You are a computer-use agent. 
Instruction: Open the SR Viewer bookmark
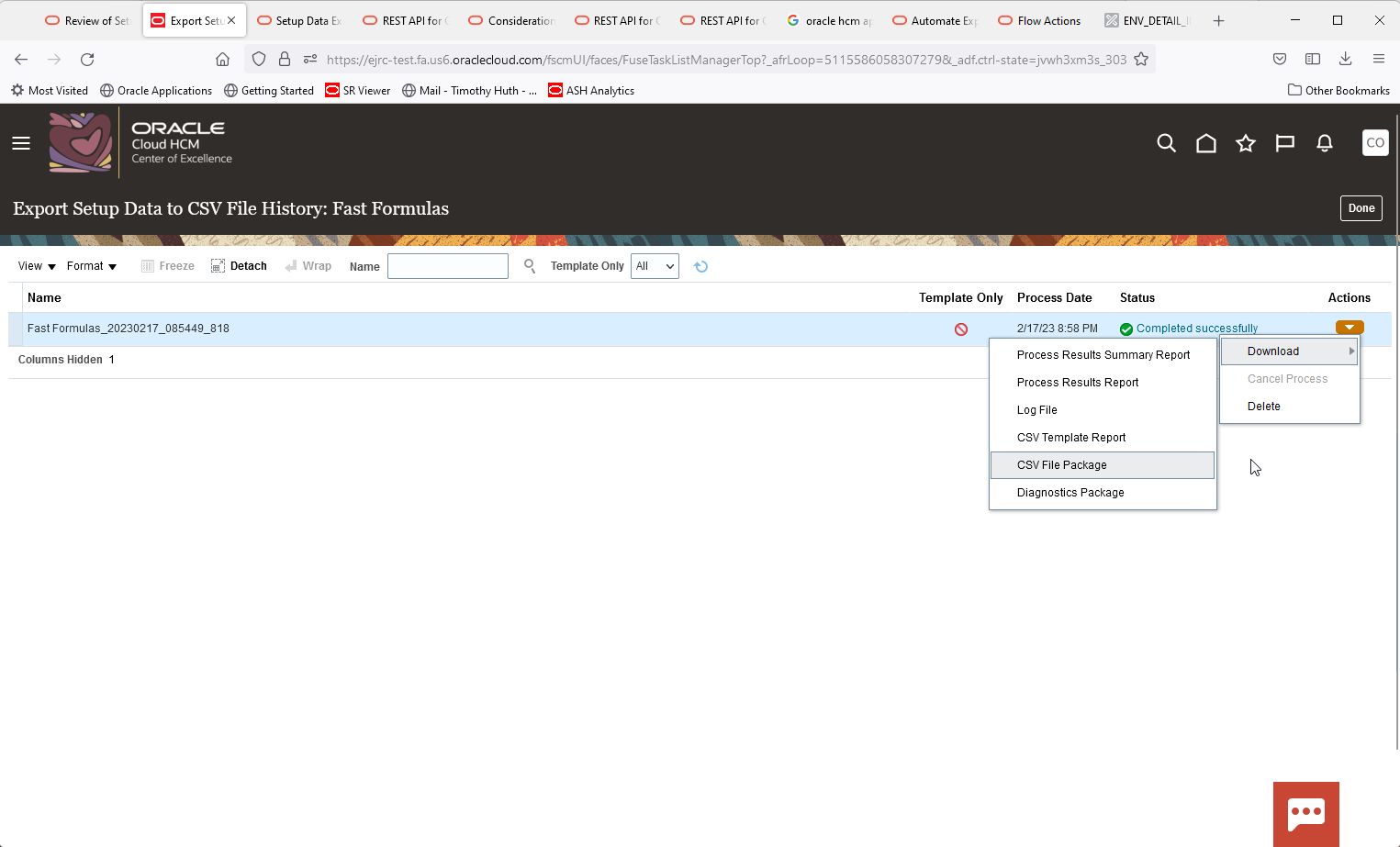pos(358,90)
